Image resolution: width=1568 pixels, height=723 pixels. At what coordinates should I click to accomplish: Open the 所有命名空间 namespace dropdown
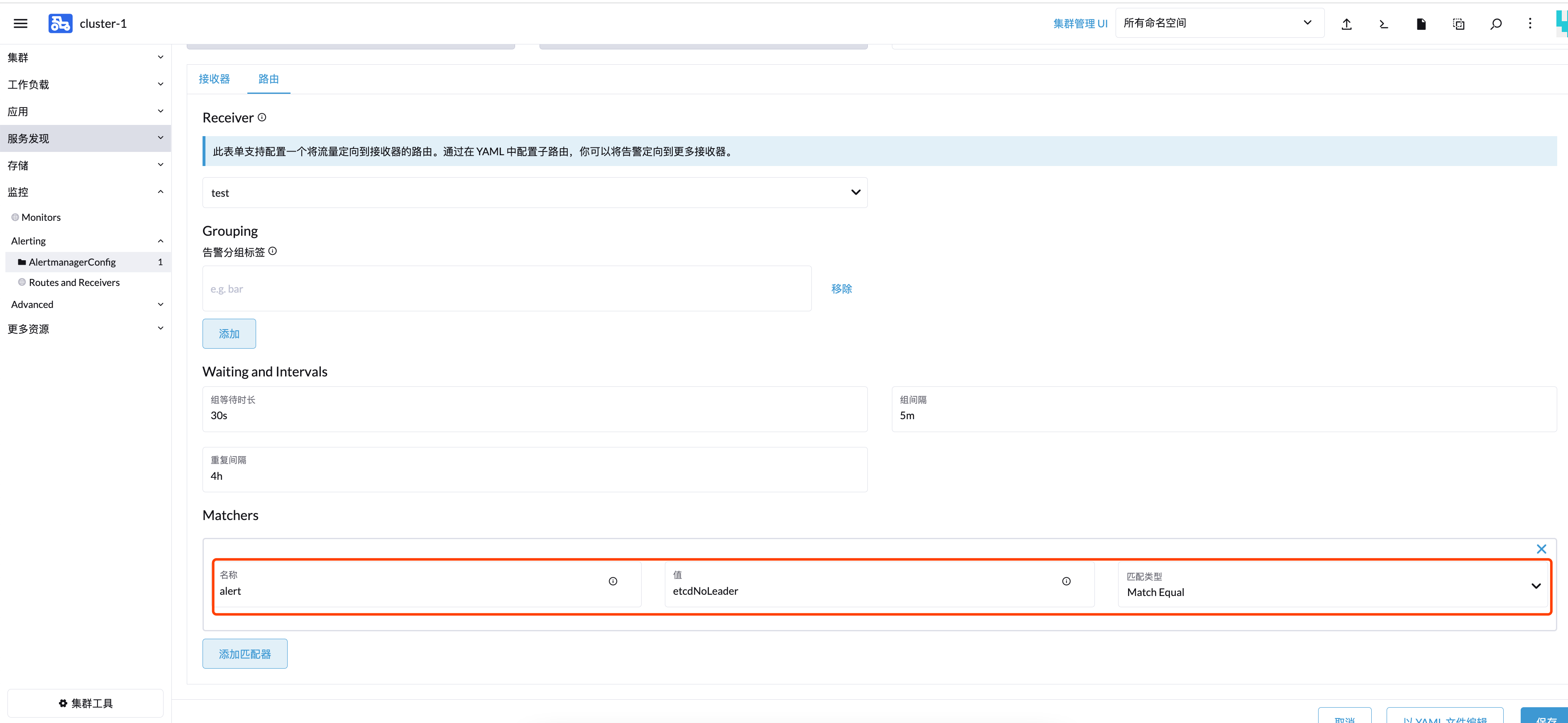click(x=1219, y=23)
